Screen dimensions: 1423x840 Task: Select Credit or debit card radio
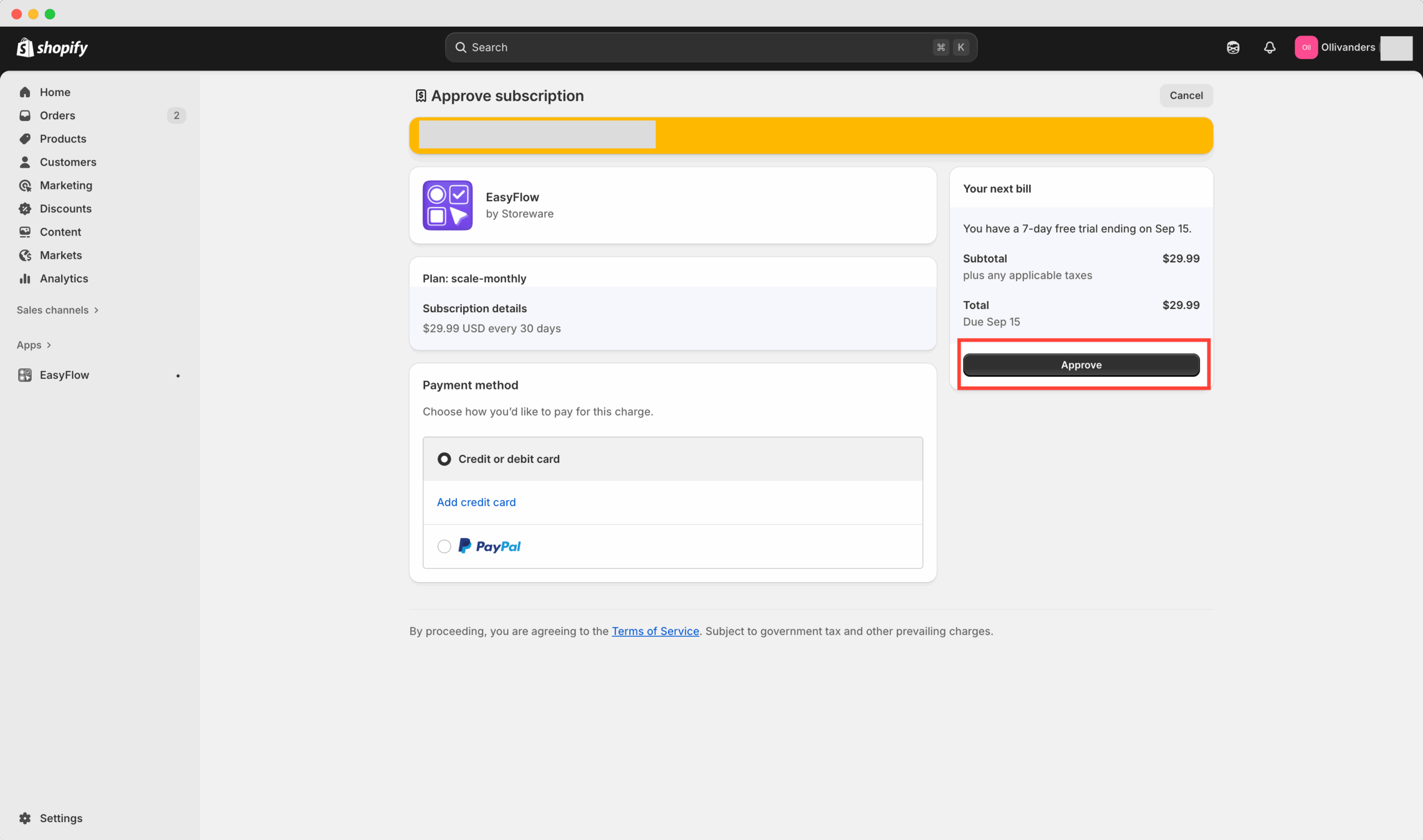444,459
